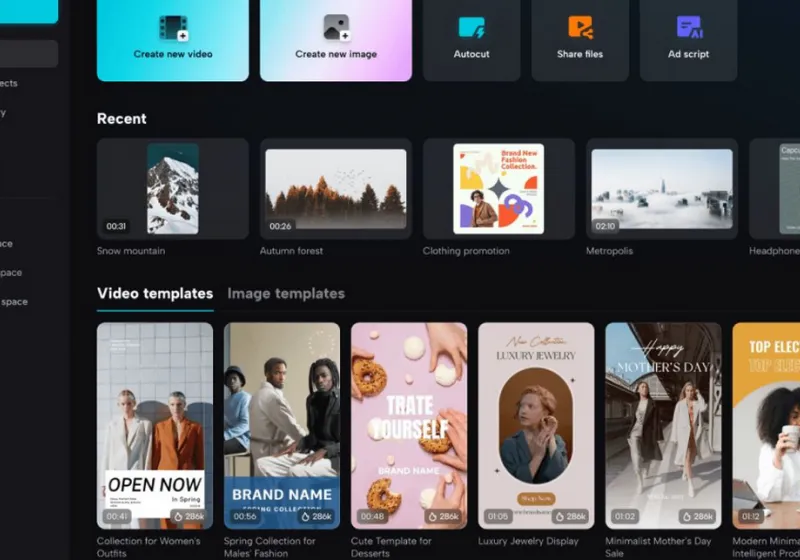800x560 pixels.
Task: Click Spring Collection for Males' Fashion title
Action: [270, 547]
